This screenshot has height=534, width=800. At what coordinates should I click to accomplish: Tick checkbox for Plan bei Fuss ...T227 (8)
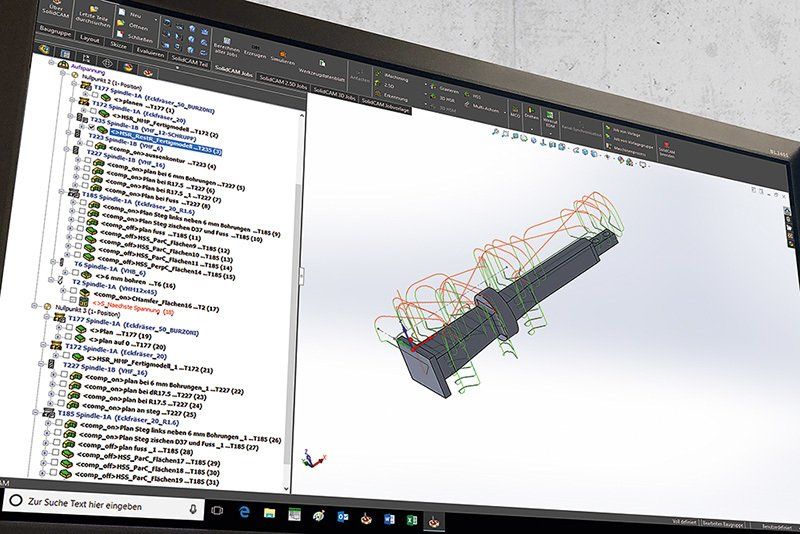85,185
